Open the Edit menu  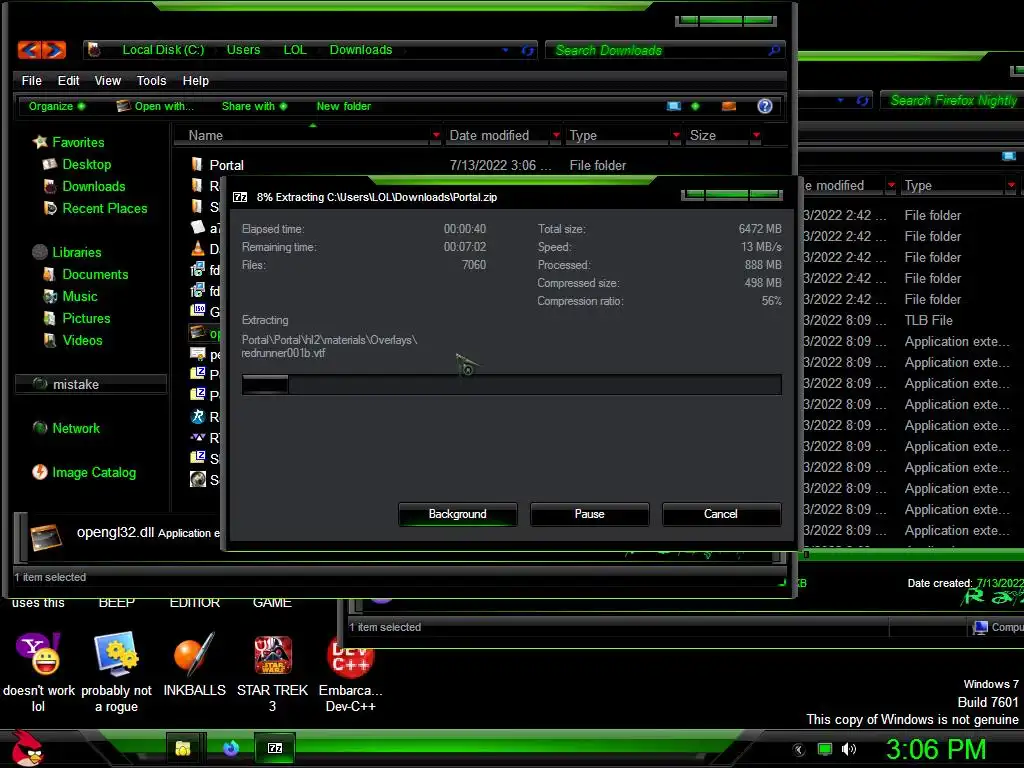tap(68, 80)
